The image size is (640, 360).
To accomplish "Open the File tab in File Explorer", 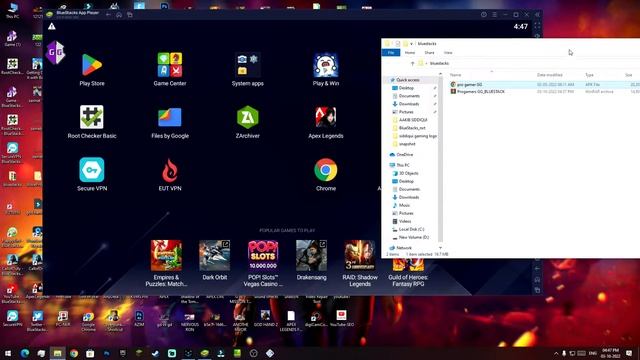I will pyautogui.click(x=391, y=53).
